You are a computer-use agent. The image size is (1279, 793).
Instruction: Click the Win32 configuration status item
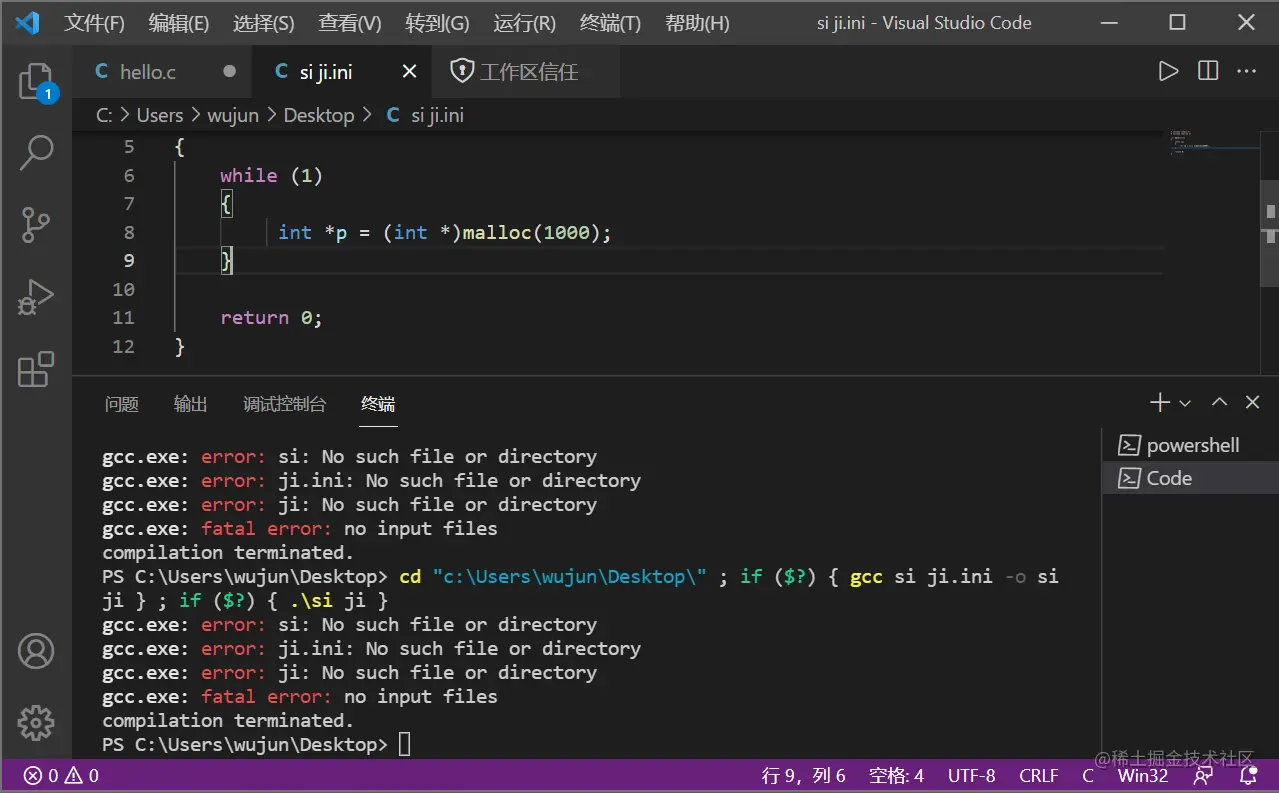coord(1142,776)
